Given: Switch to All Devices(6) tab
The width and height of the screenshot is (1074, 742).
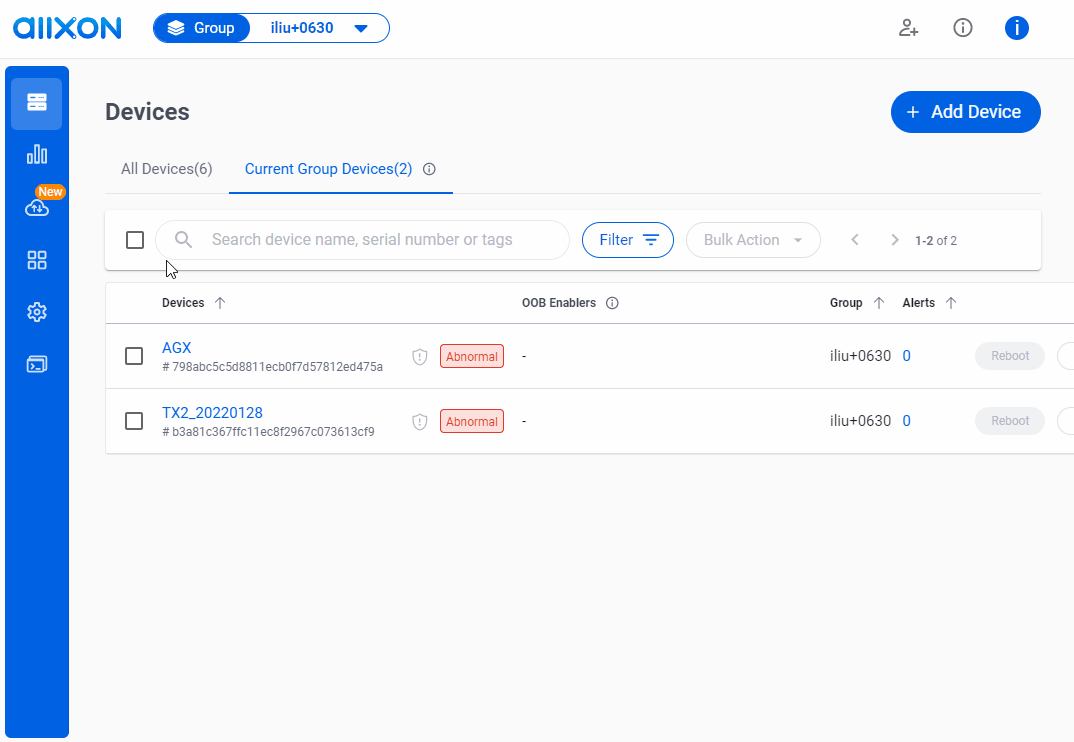Looking at the screenshot, I should tap(166, 169).
